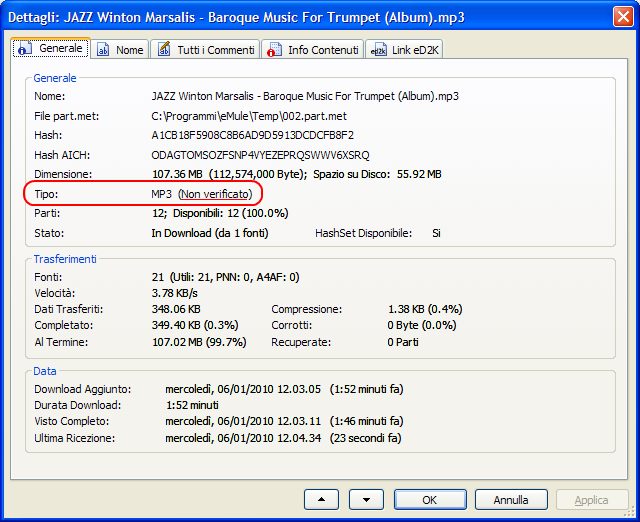Click the hash value A1CB18F5908C8B6AD9D5913DCDCFB8F2
Viewport: 640px width, 522px height.
(x=253, y=135)
